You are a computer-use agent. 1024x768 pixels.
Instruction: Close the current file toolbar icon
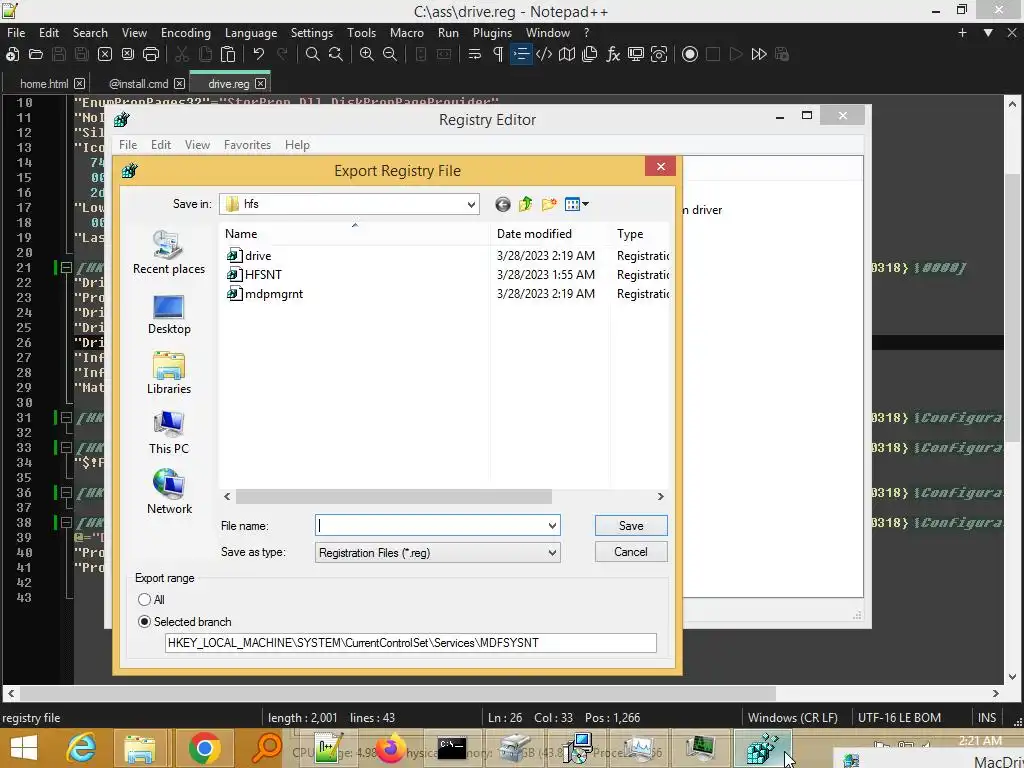(105, 54)
